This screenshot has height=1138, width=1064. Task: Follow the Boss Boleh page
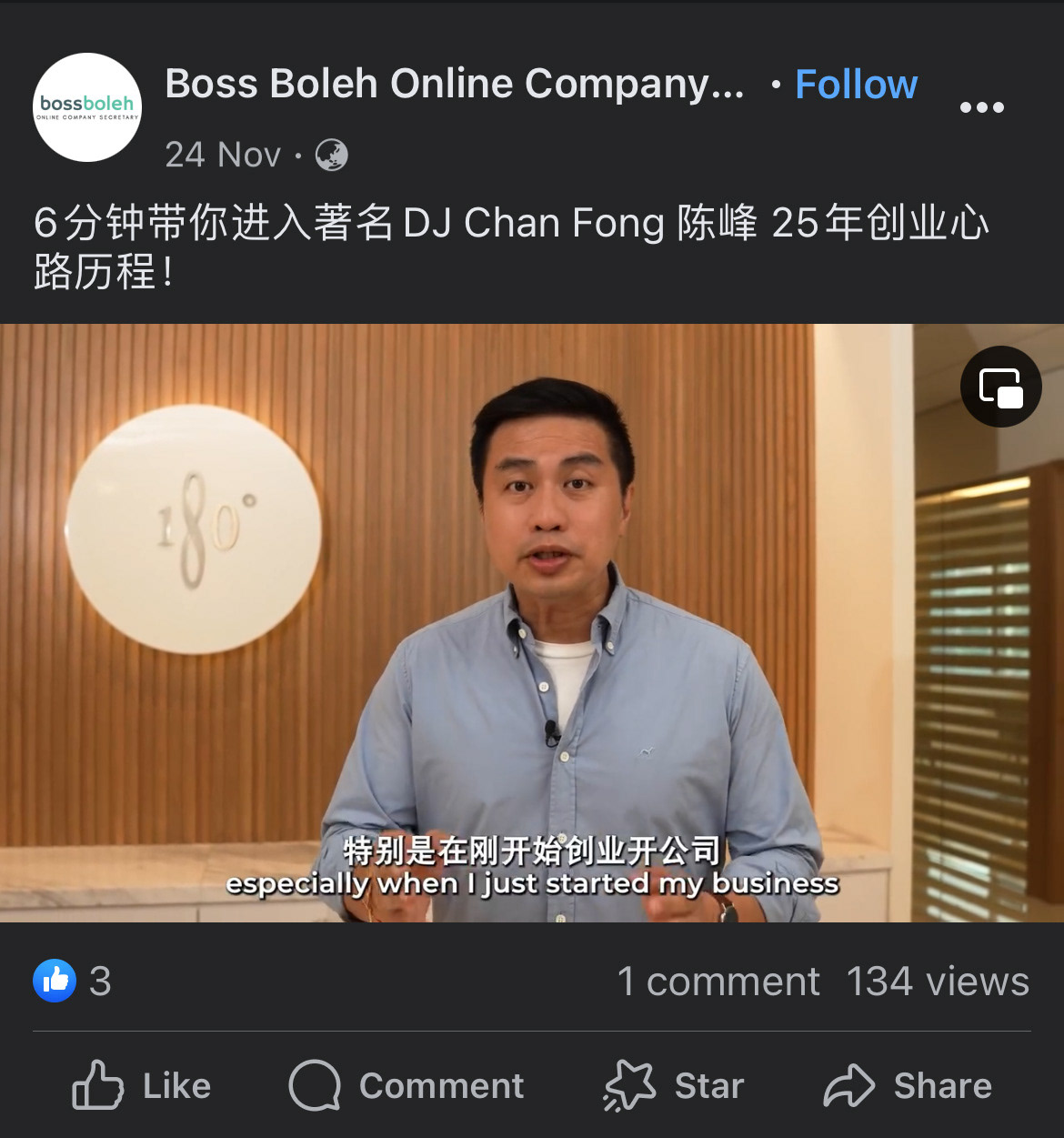(x=856, y=85)
